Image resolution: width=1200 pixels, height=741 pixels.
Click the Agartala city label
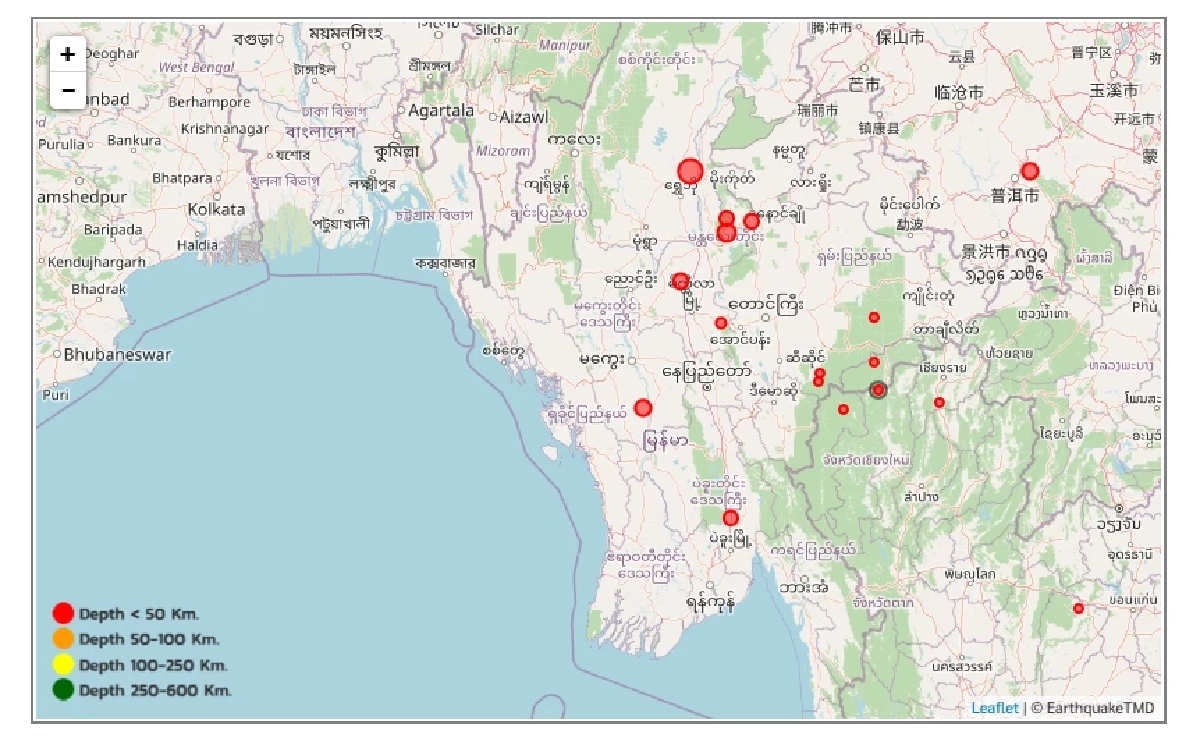pyautogui.click(x=441, y=111)
